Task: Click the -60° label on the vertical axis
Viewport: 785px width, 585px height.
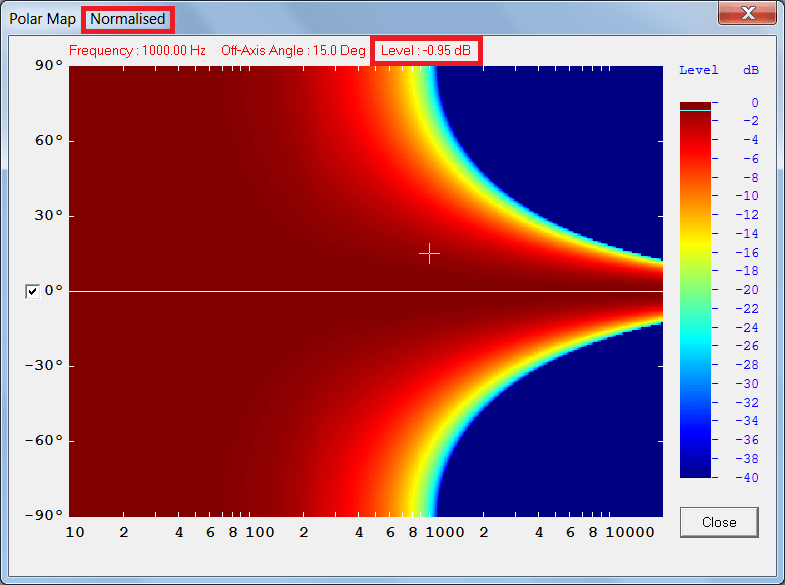Action: 45,440
